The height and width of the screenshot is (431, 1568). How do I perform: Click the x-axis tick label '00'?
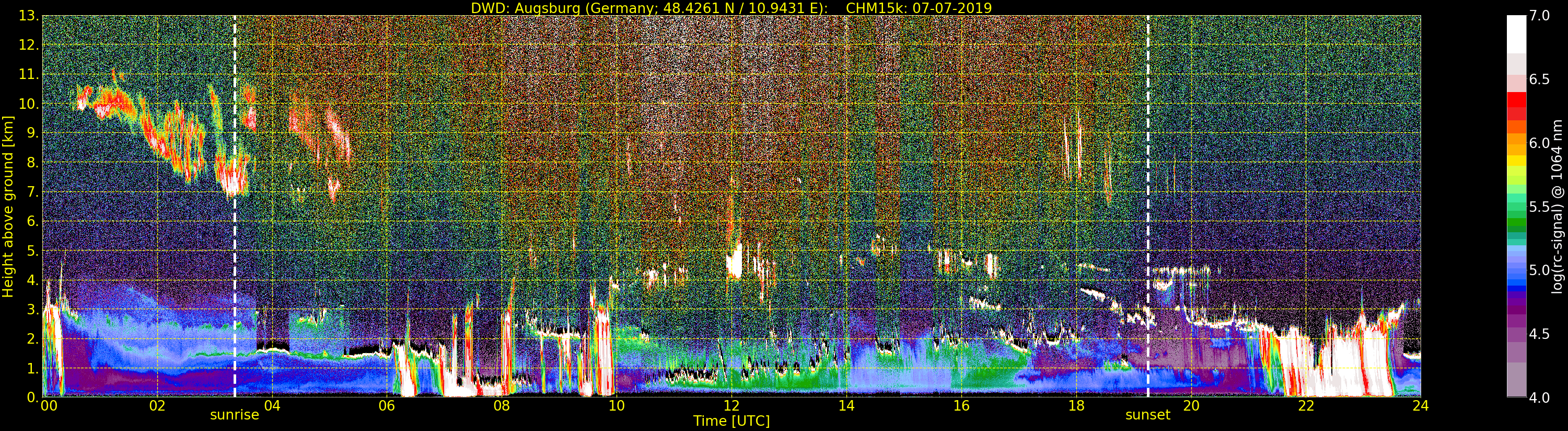pos(49,406)
